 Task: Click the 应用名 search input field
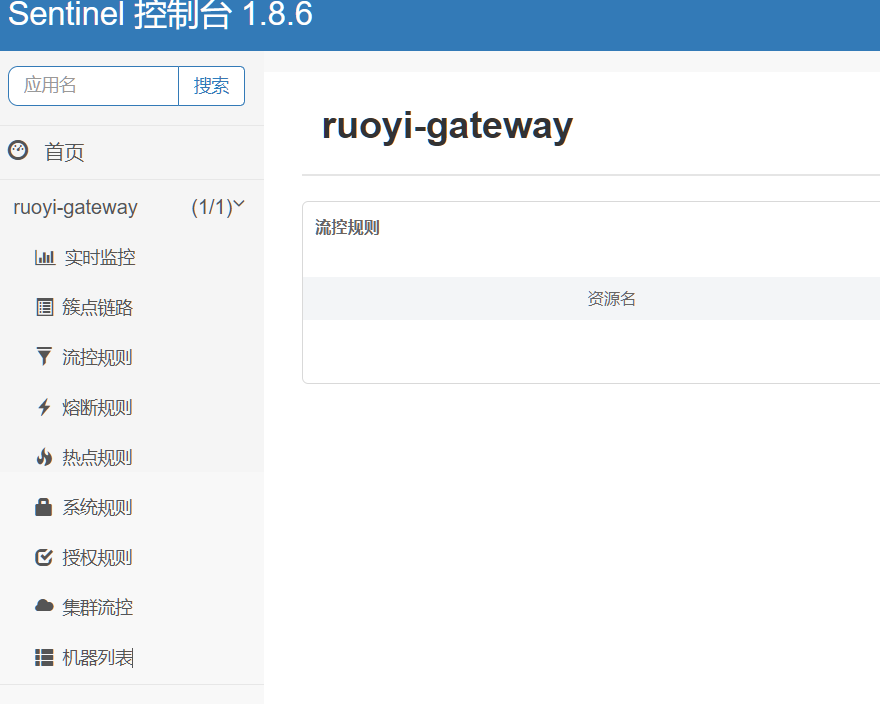pos(93,86)
